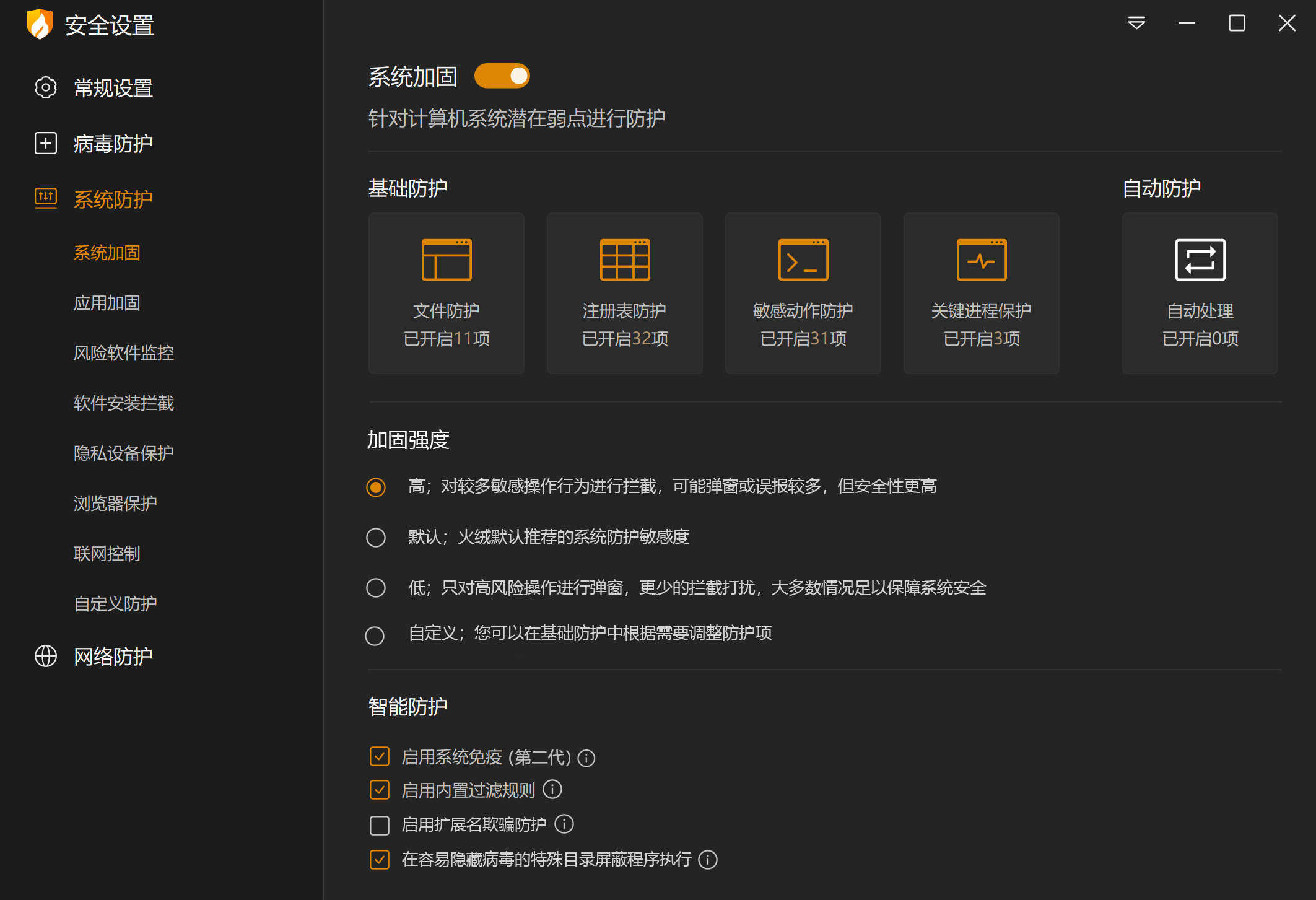Viewport: 1316px width, 900px height.
Task: Open 文件防护 settings via its window icon
Action: pos(446,260)
